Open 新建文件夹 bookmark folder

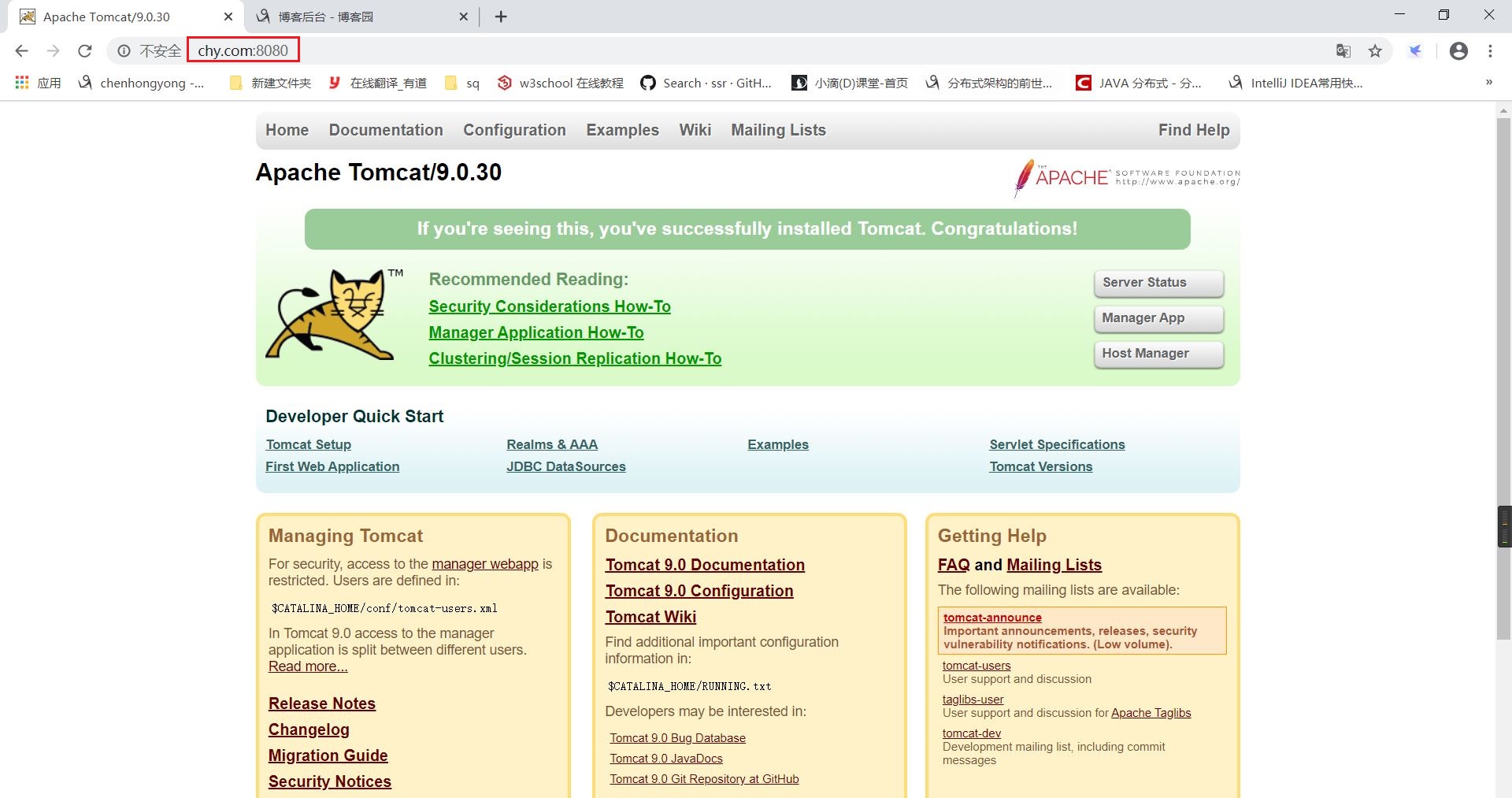pyautogui.click(x=270, y=83)
